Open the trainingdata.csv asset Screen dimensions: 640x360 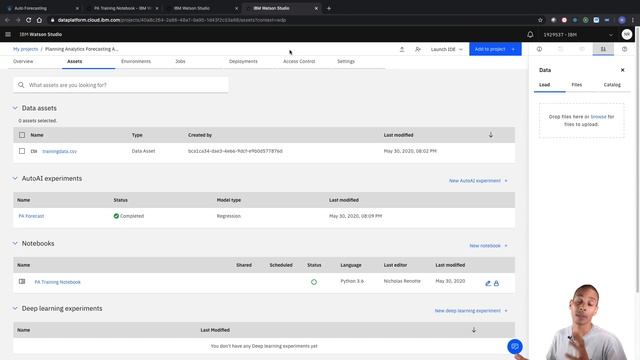pos(60,151)
